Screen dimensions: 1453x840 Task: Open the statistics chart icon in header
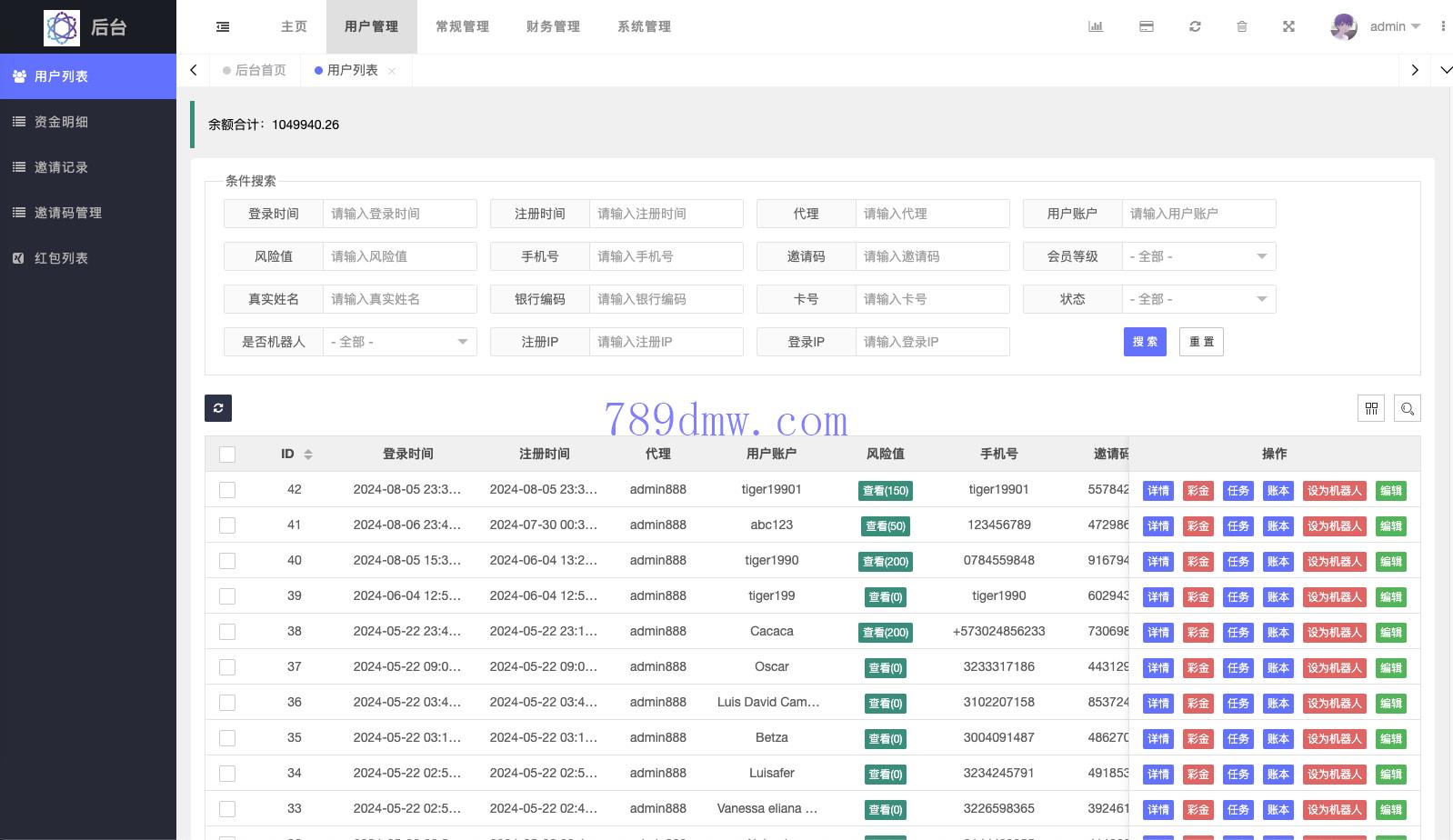pos(1096,27)
